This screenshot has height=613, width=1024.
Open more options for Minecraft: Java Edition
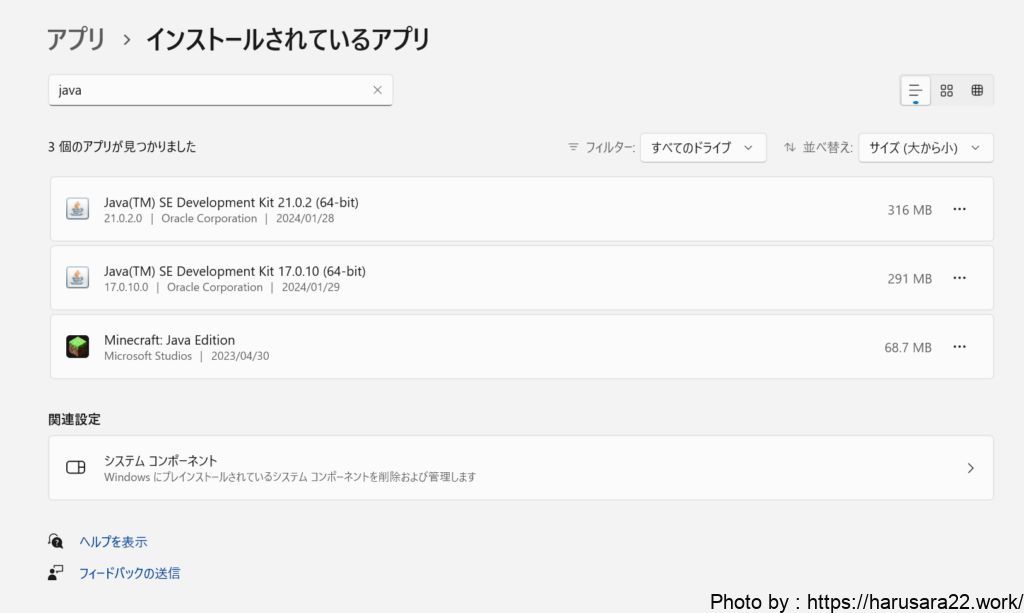click(x=959, y=347)
